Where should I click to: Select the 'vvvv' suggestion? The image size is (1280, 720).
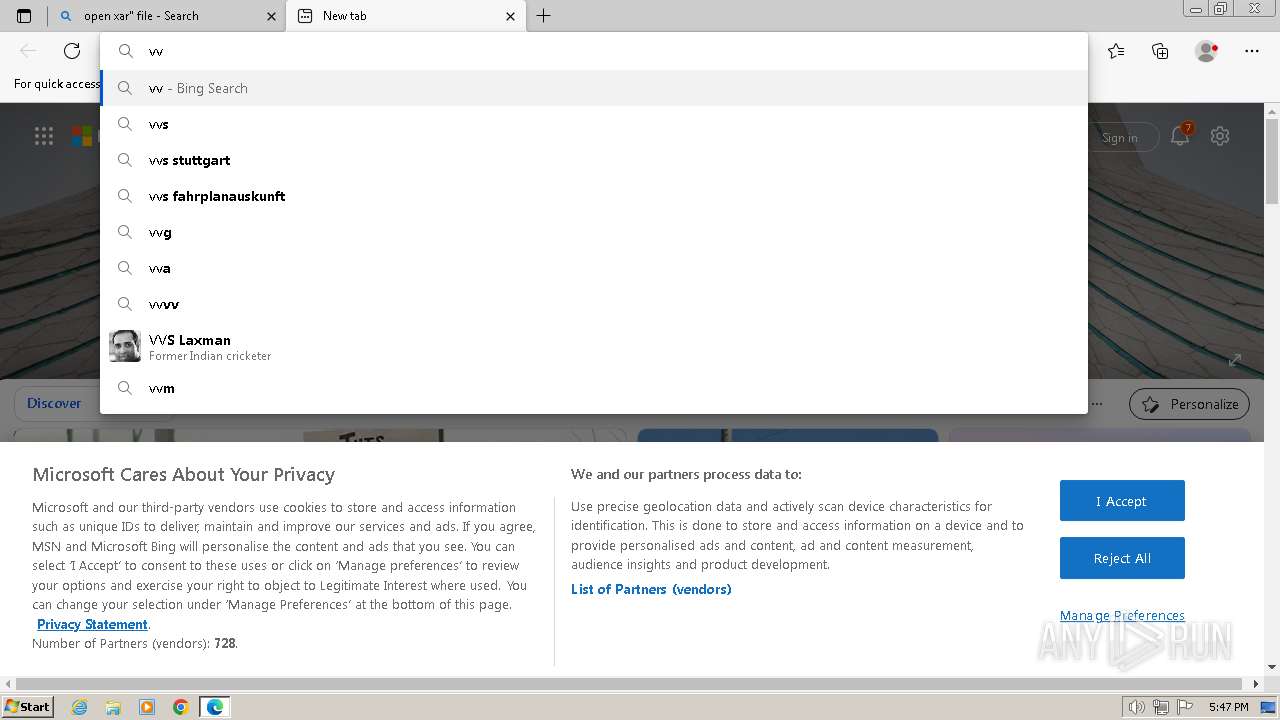[594, 304]
